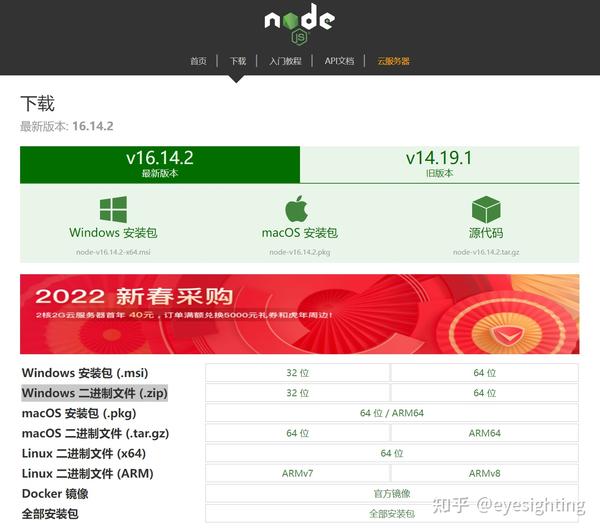
Task: Select 64 位 / ARM64 for macOS .pkg
Action: (392, 413)
